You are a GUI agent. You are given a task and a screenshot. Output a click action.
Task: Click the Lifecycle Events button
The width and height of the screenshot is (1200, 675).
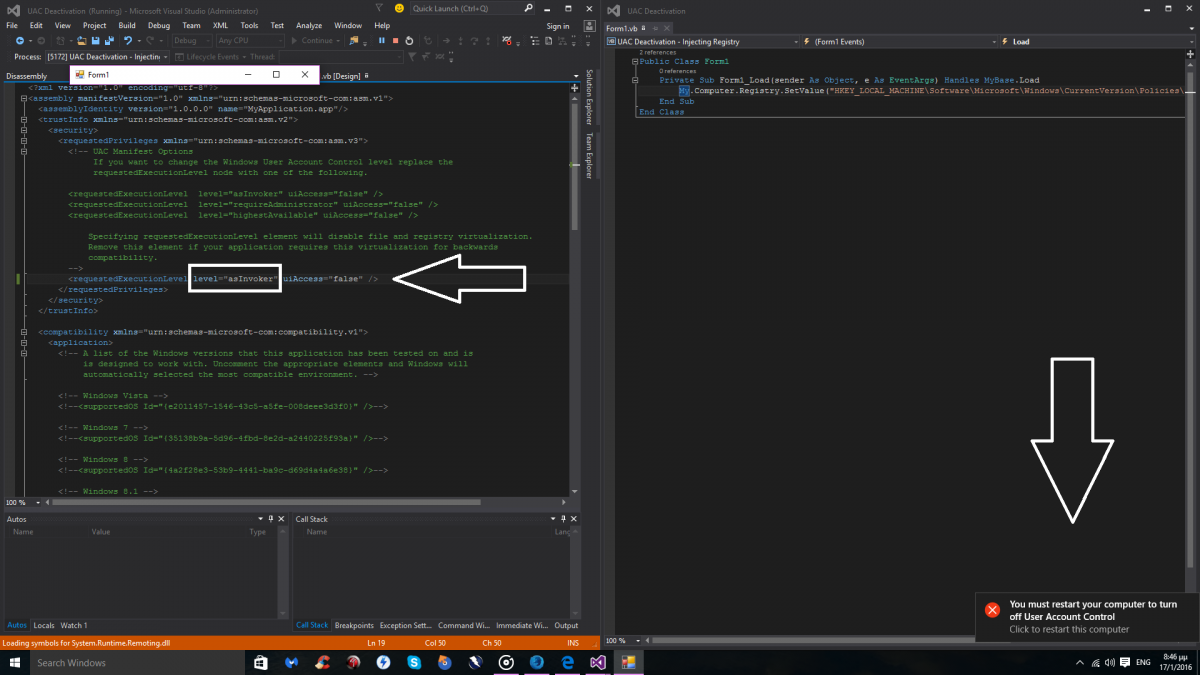click(x=211, y=57)
